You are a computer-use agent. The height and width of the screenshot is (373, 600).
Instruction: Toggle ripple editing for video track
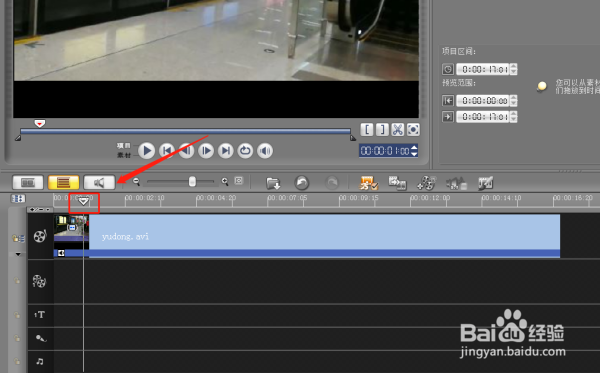[x=18, y=238]
